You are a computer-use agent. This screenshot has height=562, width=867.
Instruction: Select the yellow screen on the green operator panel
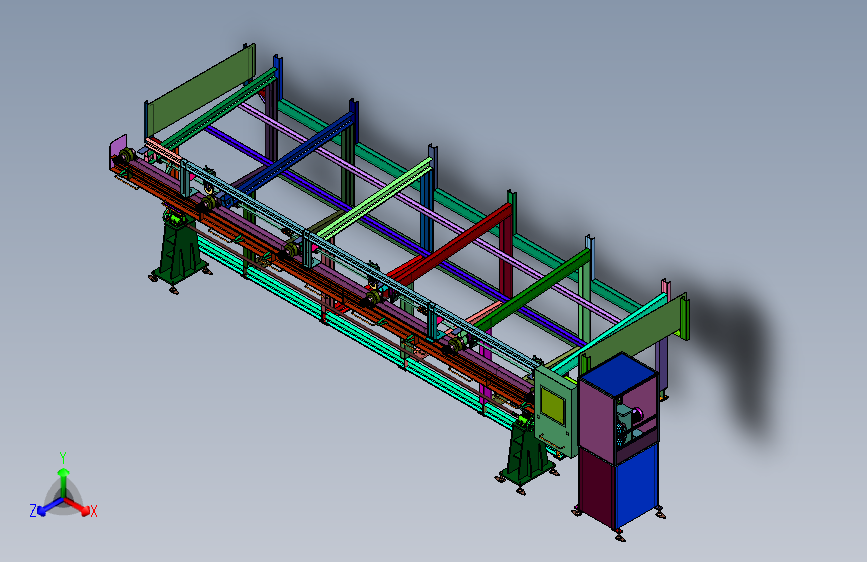click(551, 405)
